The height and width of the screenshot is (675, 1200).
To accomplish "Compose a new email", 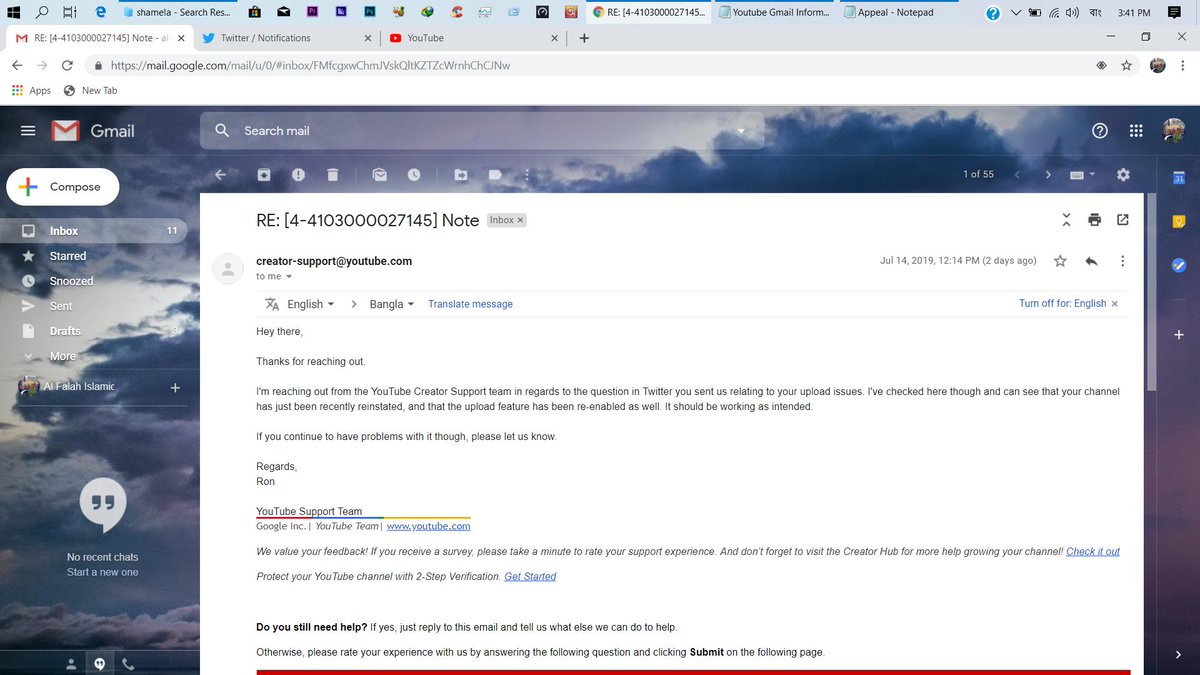I will [62, 187].
